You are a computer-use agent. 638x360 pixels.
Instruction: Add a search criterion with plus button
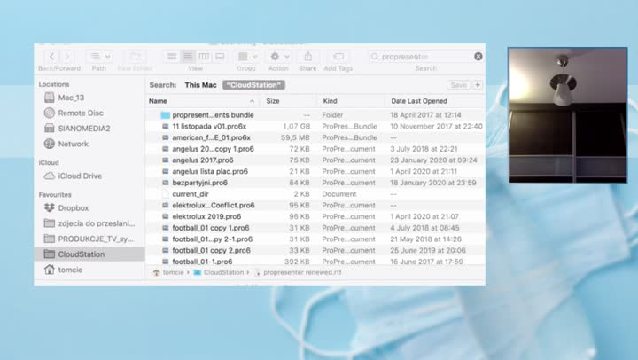pos(478,85)
